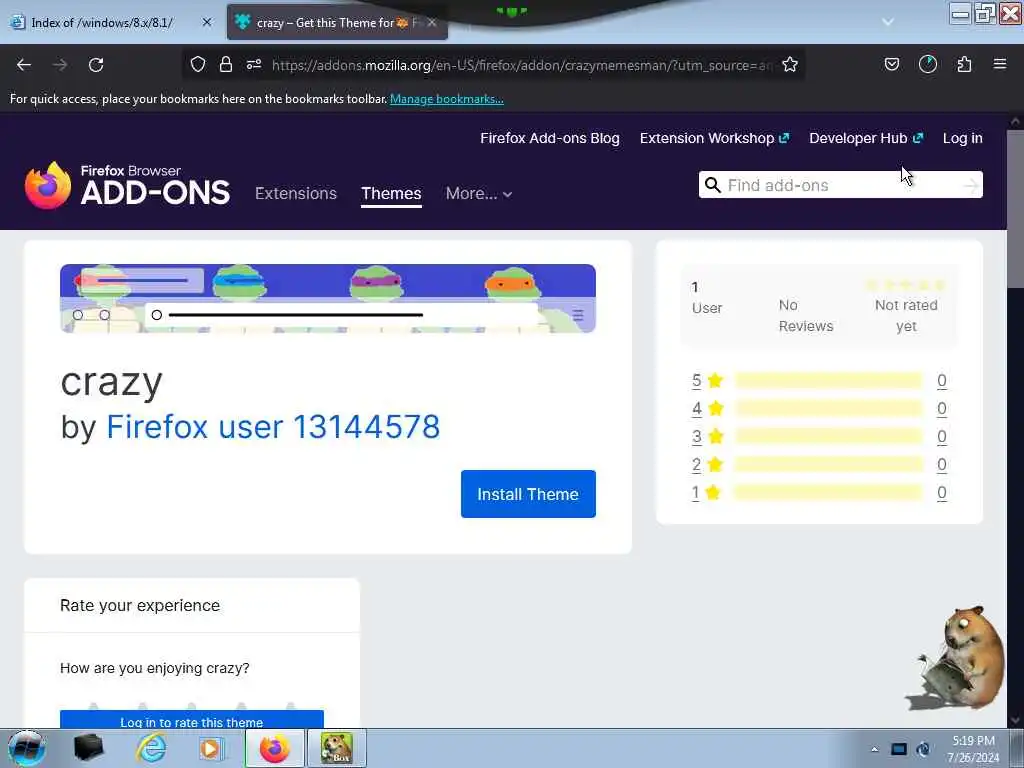View site security padlock info
Viewport: 1024px width, 768px height.
coord(226,64)
